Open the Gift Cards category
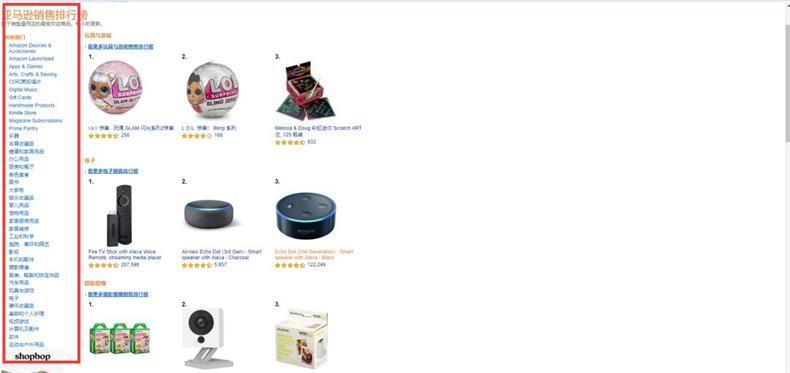The image size is (790, 373). (x=20, y=97)
